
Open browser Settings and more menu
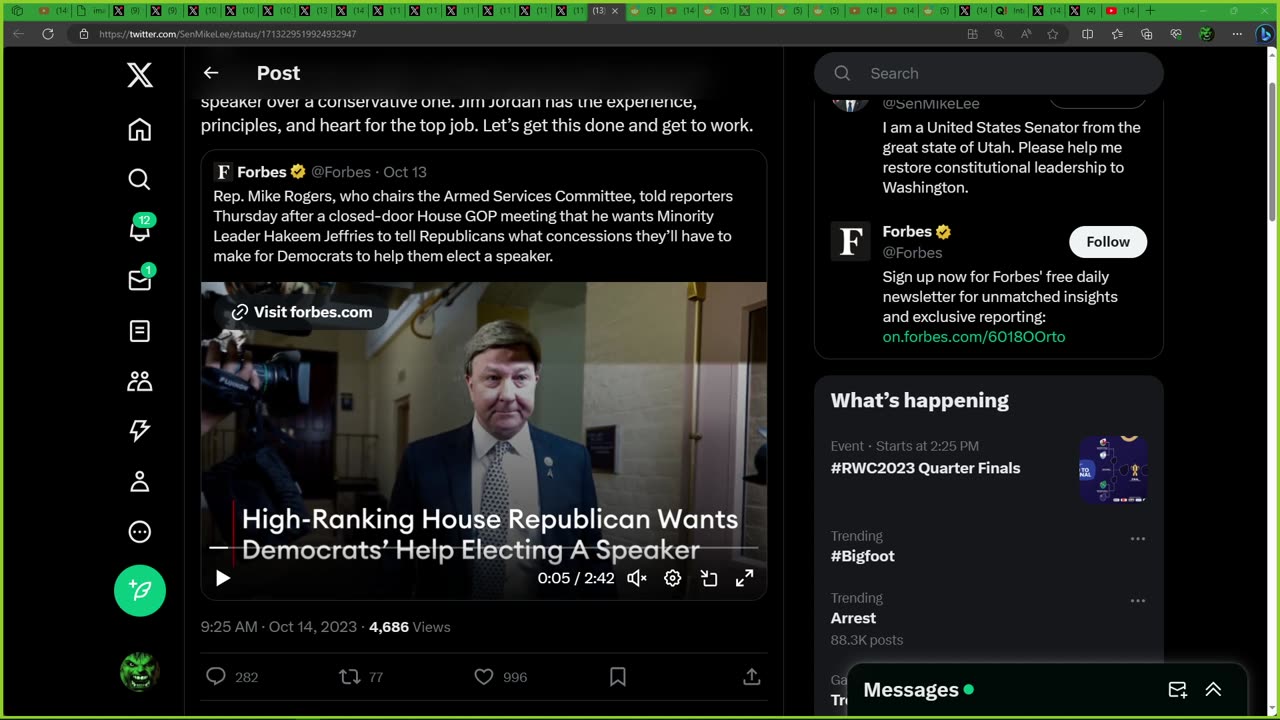tap(1237, 34)
